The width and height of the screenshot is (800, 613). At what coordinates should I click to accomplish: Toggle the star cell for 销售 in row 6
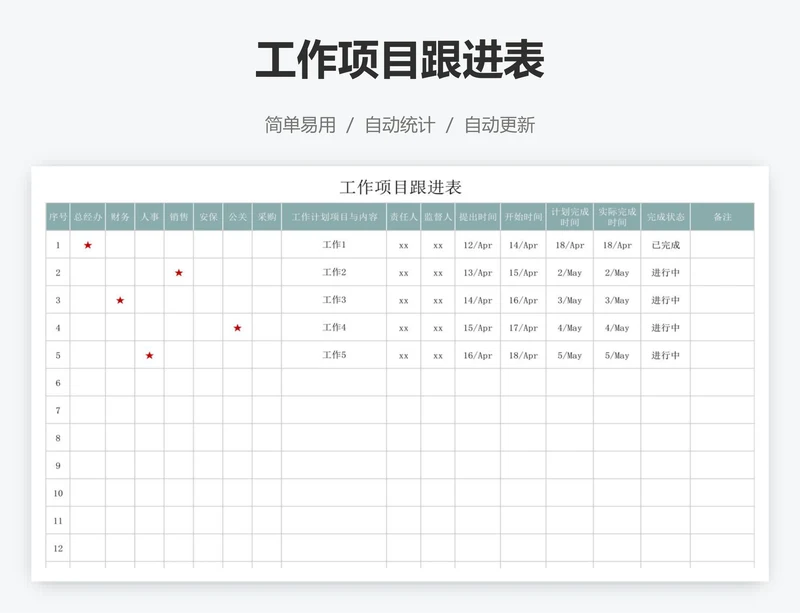coord(180,382)
